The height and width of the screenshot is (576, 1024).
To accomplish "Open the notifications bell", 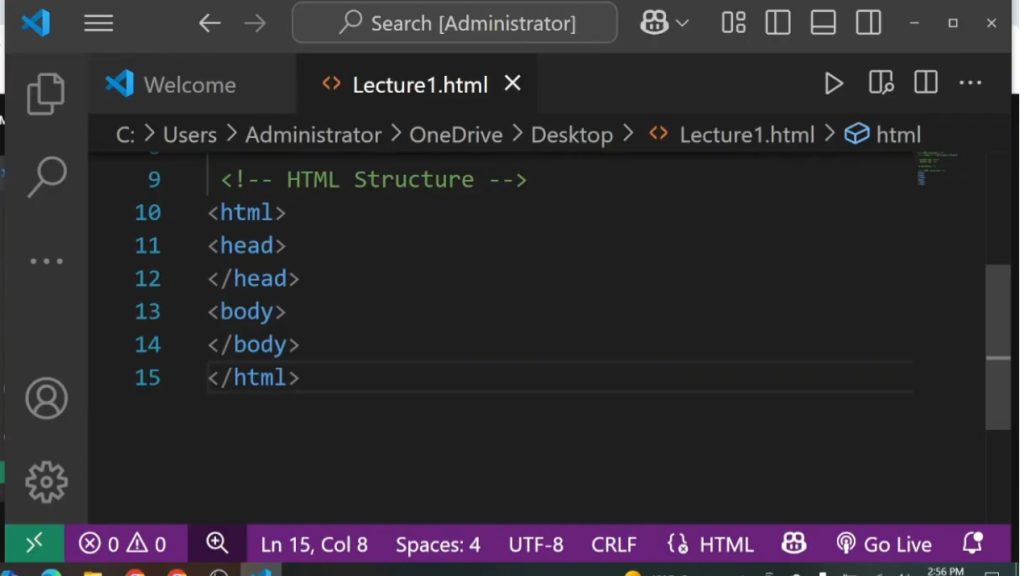I will coord(972,543).
